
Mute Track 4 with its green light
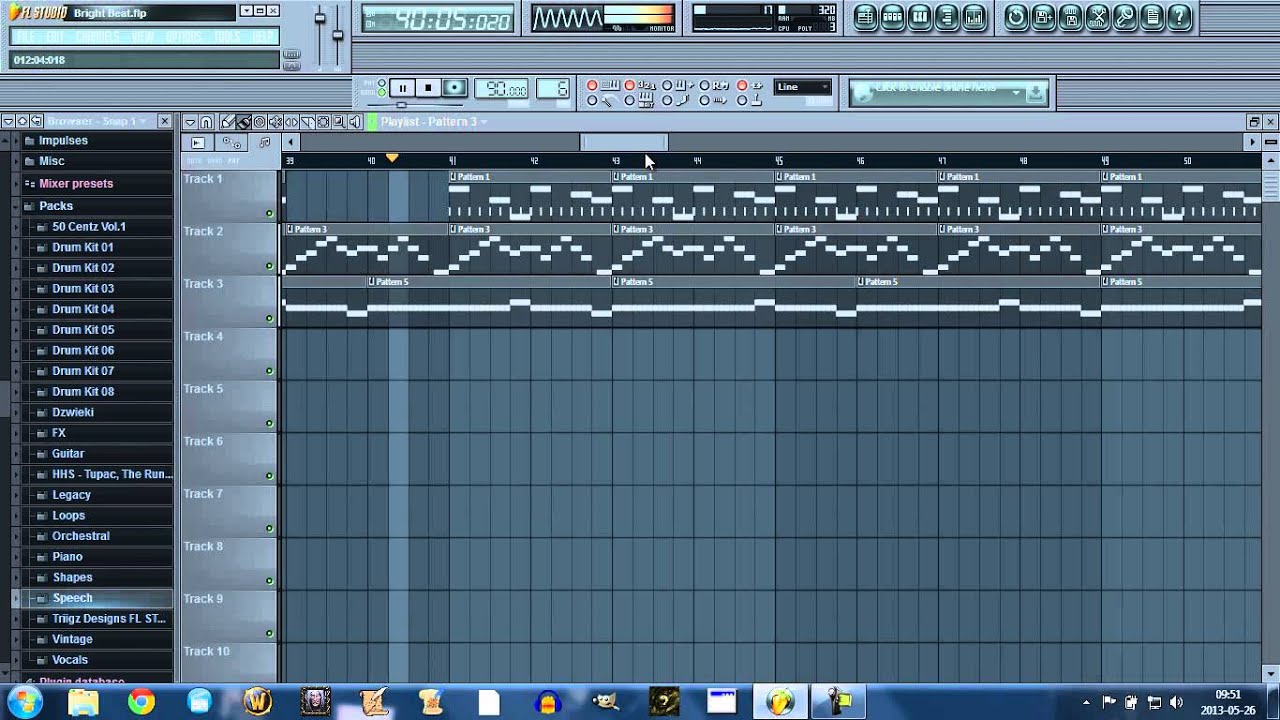click(269, 371)
